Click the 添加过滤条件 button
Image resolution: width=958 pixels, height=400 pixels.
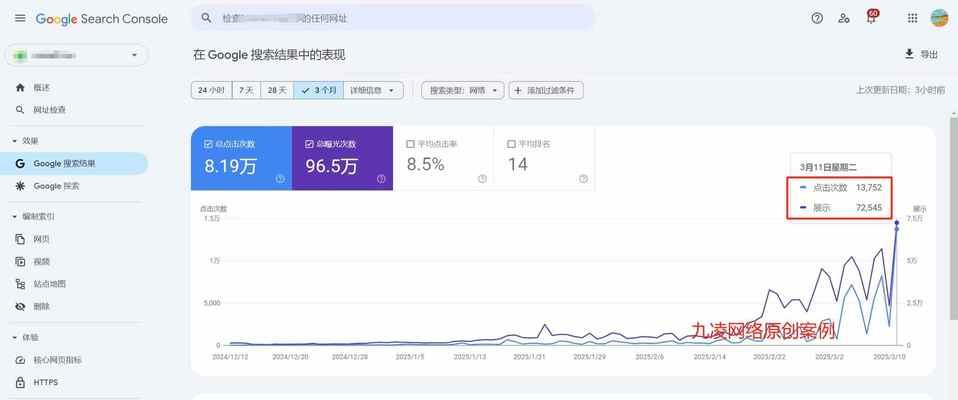pyautogui.click(x=546, y=90)
